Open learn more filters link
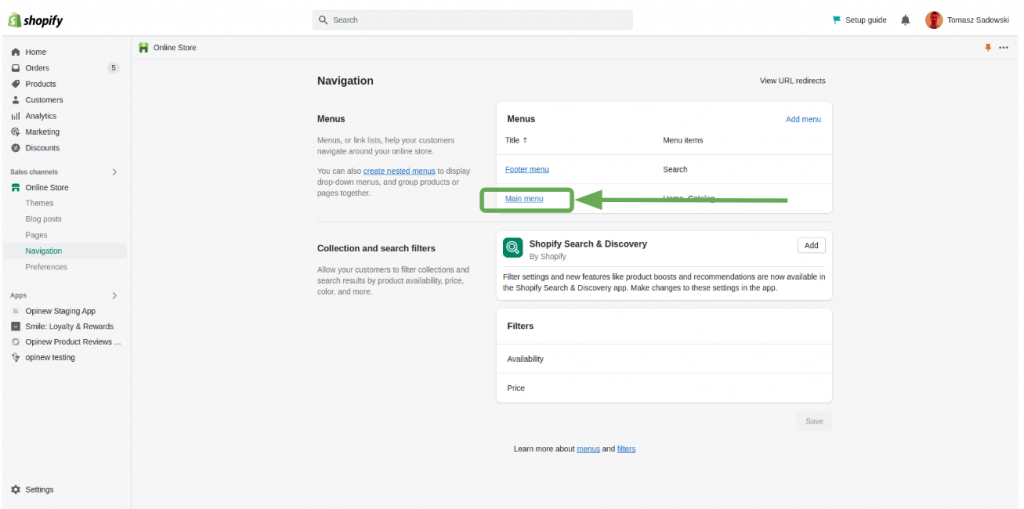1024x509 pixels. (x=626, y=449)
